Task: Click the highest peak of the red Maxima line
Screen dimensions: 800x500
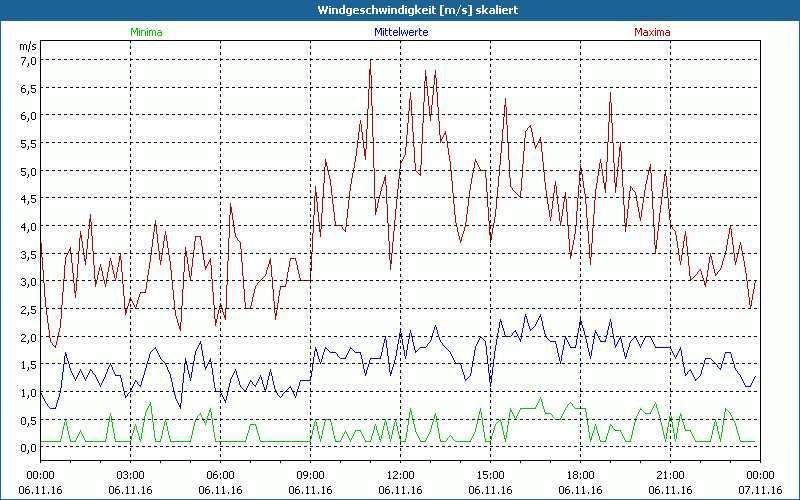Action: (371, 60)
